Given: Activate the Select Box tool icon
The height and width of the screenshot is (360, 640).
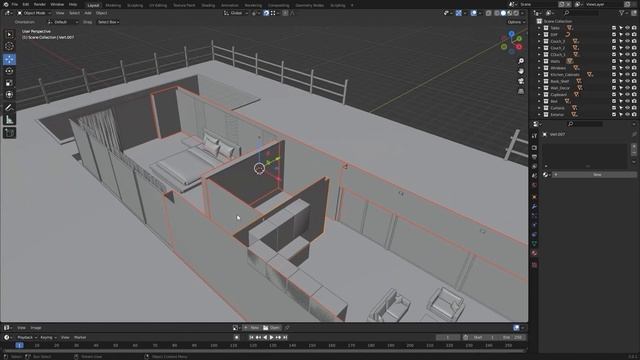Looking at the screenshot, I should click(x=9, y=34).
